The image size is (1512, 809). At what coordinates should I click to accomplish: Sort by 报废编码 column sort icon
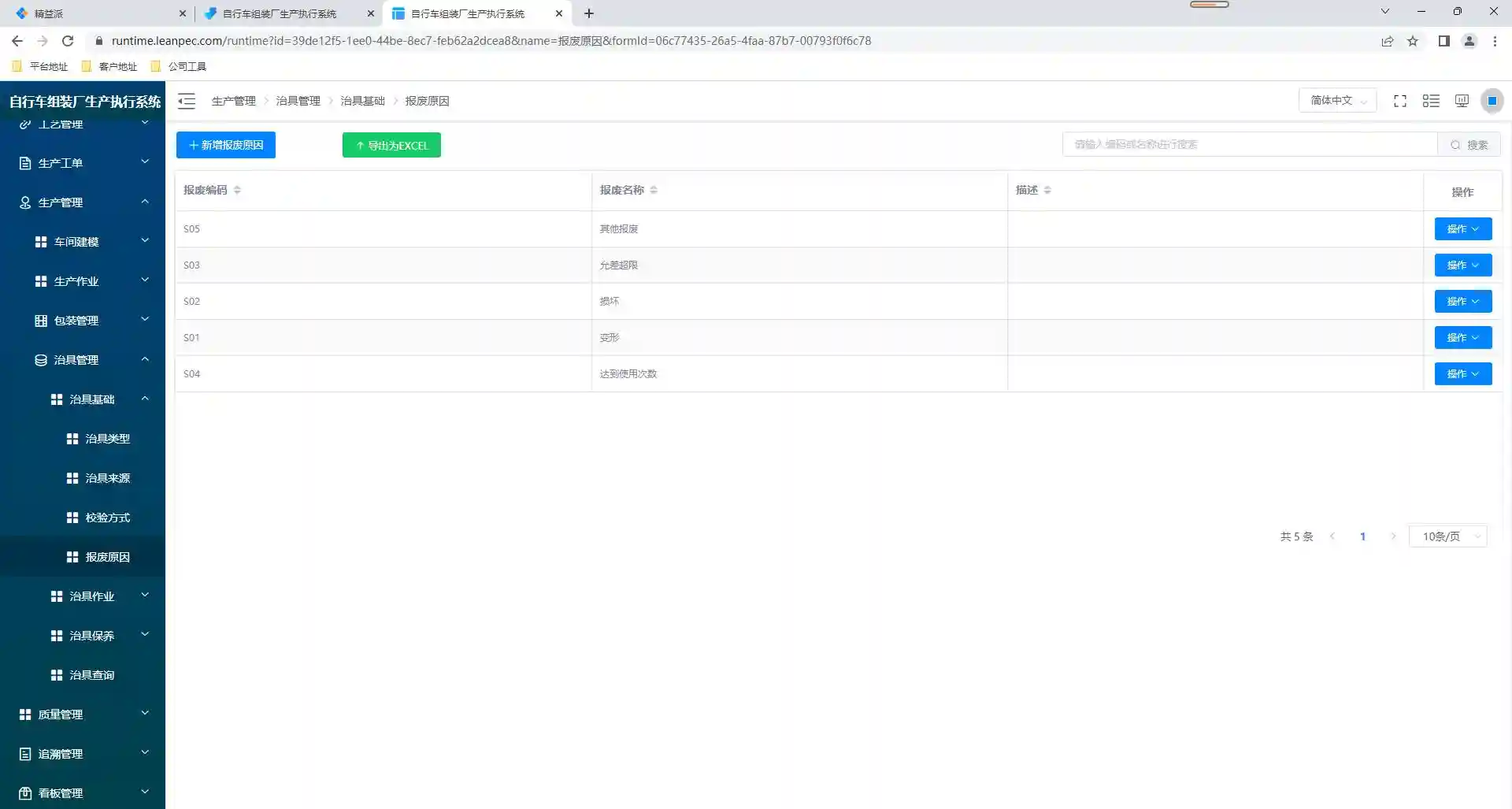click(237, 190)
